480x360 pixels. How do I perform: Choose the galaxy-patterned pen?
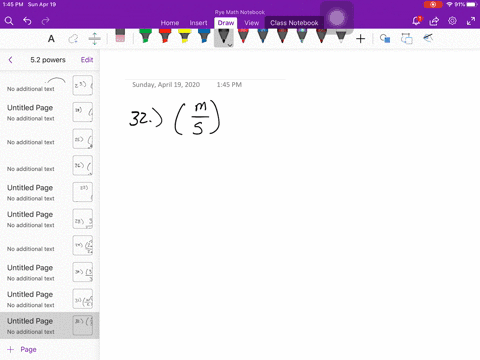[302, 36]
